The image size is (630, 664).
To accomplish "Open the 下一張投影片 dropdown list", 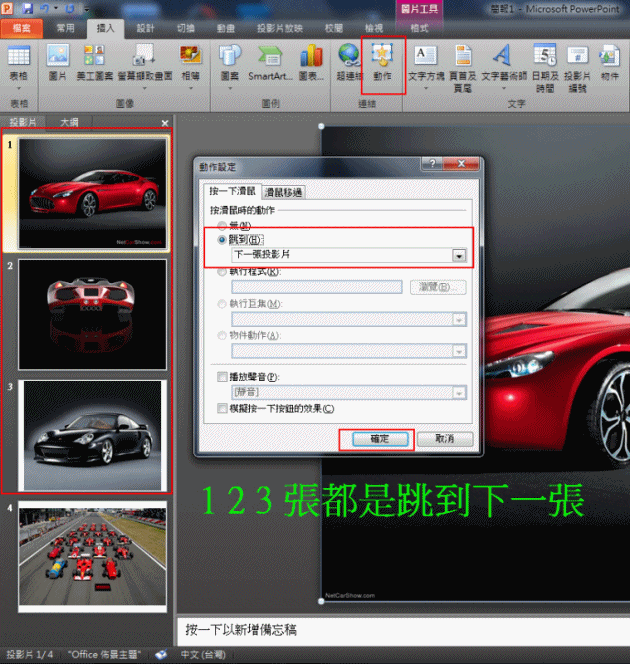I will click(x=459, y=256).
